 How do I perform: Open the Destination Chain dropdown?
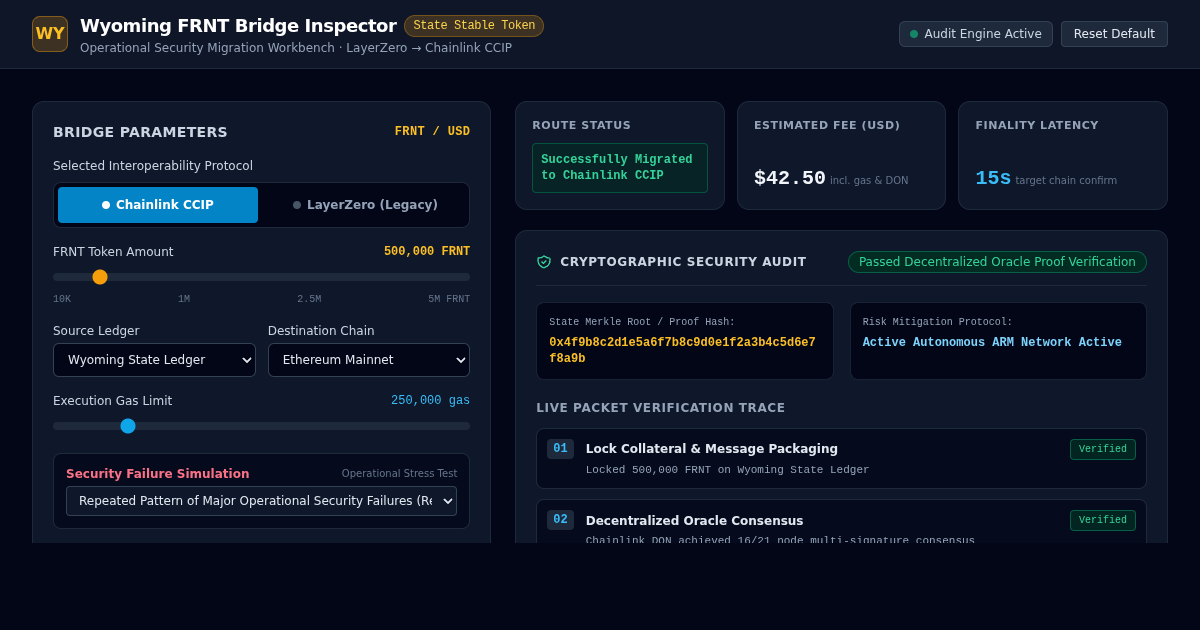click(369, 360)
